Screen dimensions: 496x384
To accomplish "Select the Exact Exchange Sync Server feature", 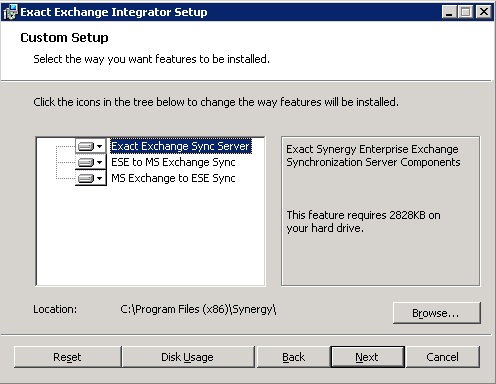I will point(180,146).
